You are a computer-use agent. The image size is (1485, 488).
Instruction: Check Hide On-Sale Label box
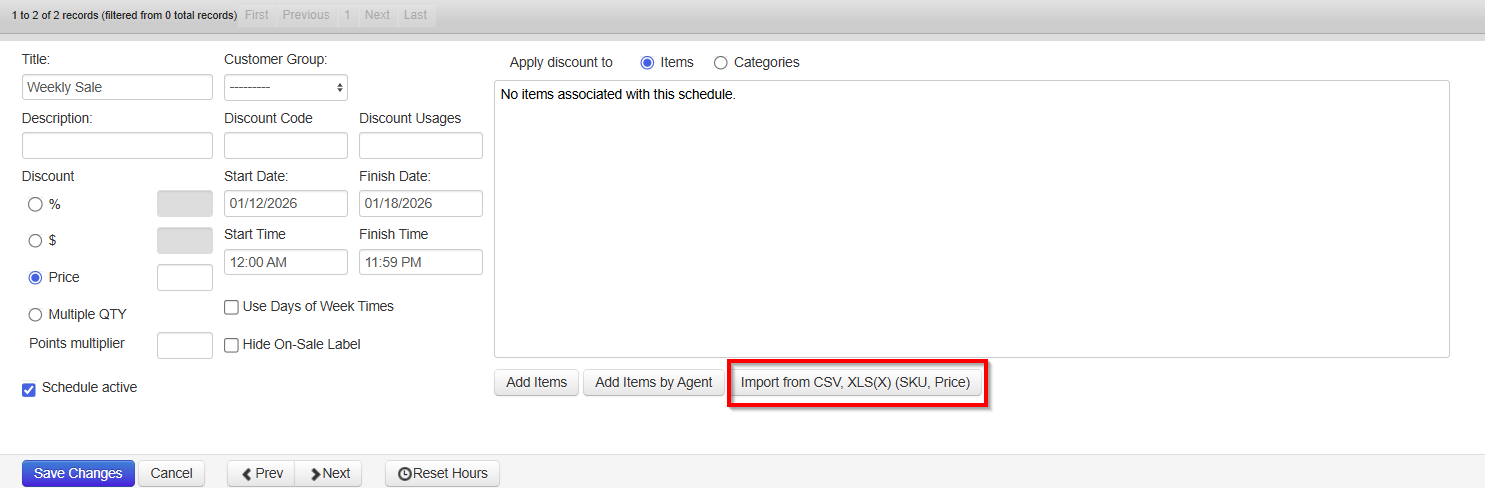click(x=231, y=345)
